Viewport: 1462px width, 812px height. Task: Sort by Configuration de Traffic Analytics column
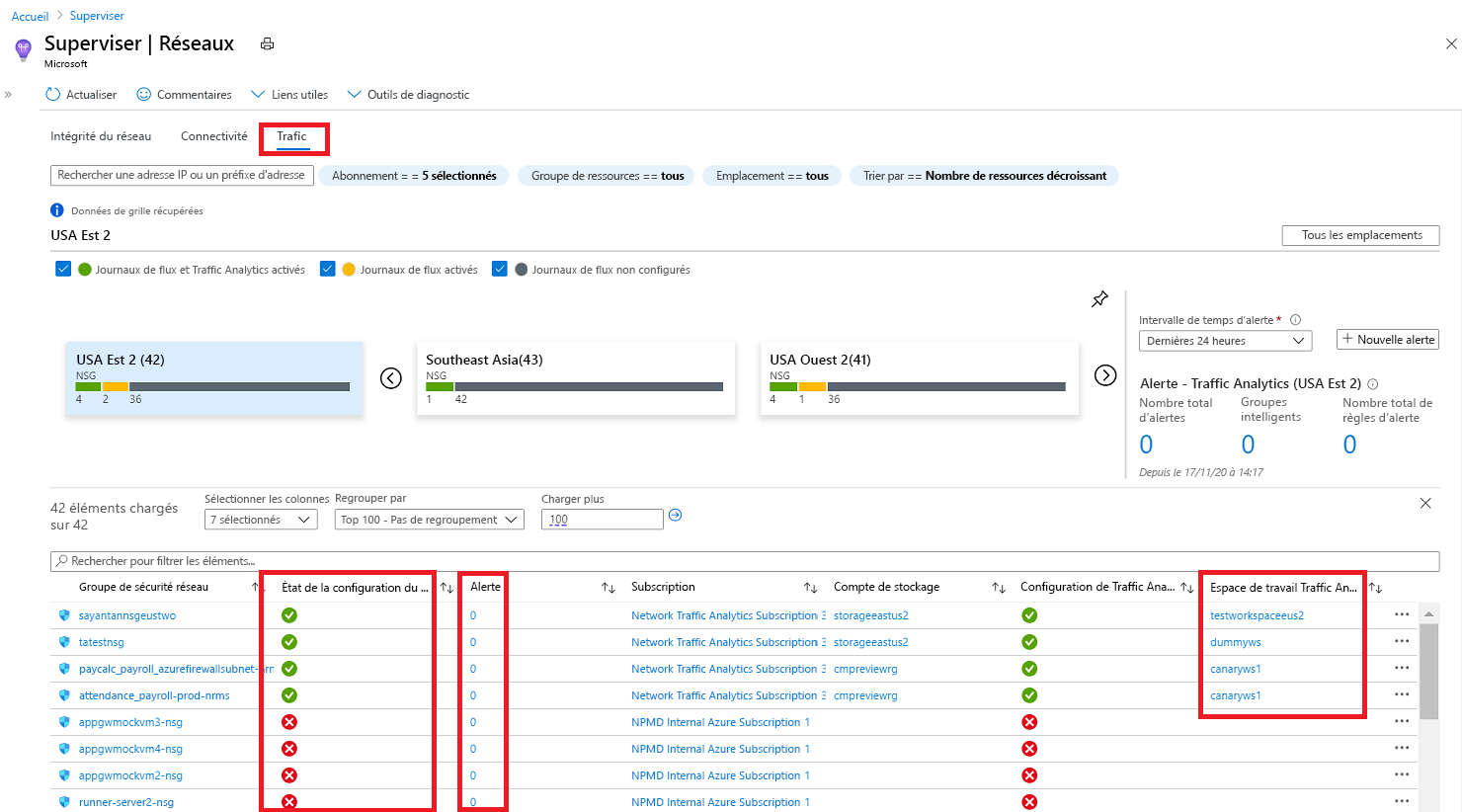point(1187,588)
